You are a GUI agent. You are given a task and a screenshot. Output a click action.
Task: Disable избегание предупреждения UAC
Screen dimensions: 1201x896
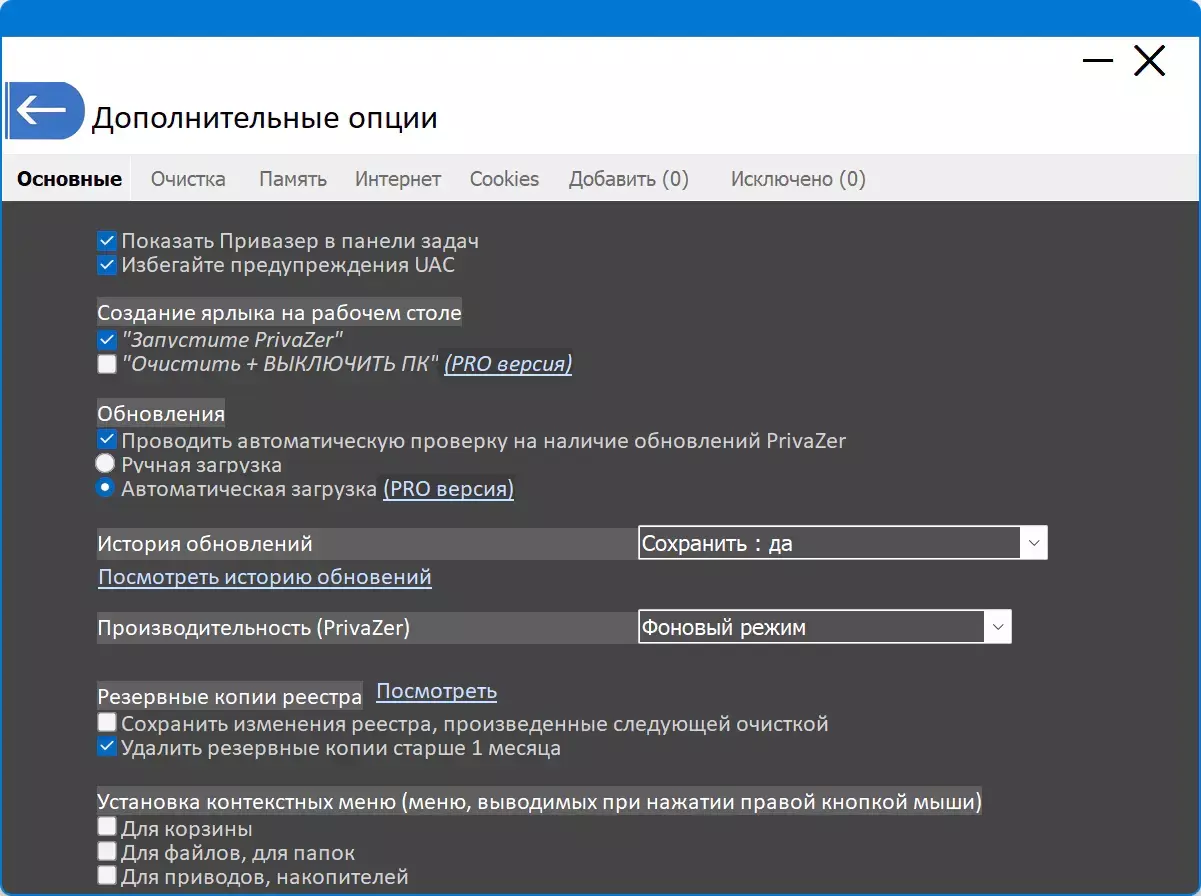coord(106,264)
